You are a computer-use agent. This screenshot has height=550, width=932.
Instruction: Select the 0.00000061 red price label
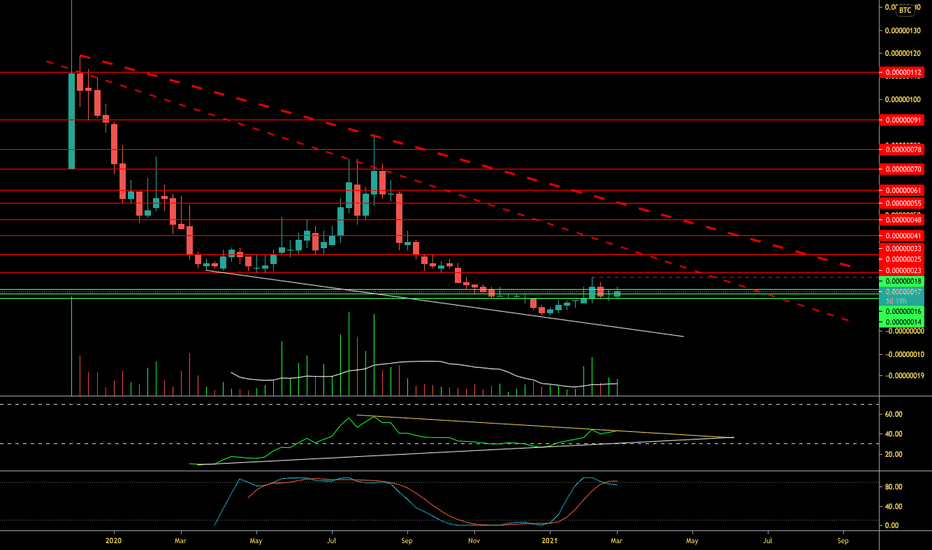(x=901, y=191)
